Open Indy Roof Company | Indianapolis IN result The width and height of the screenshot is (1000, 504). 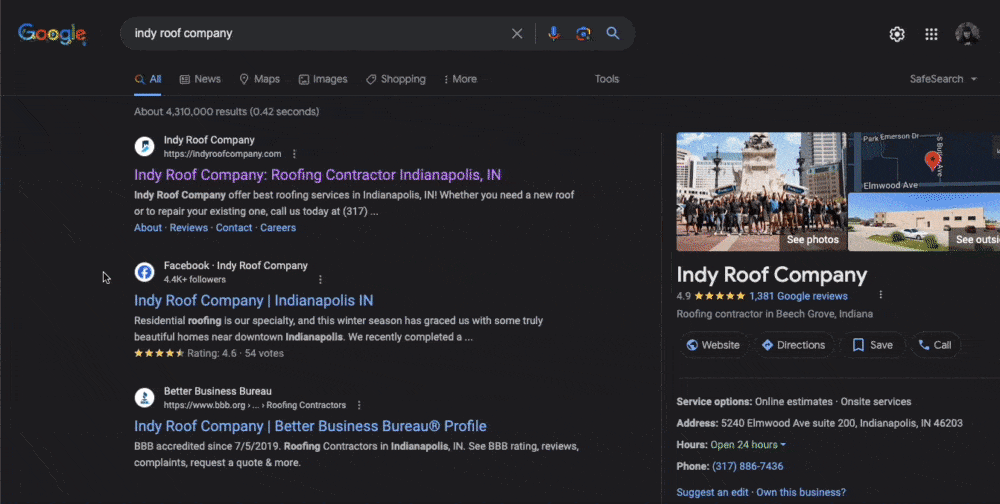254,300
